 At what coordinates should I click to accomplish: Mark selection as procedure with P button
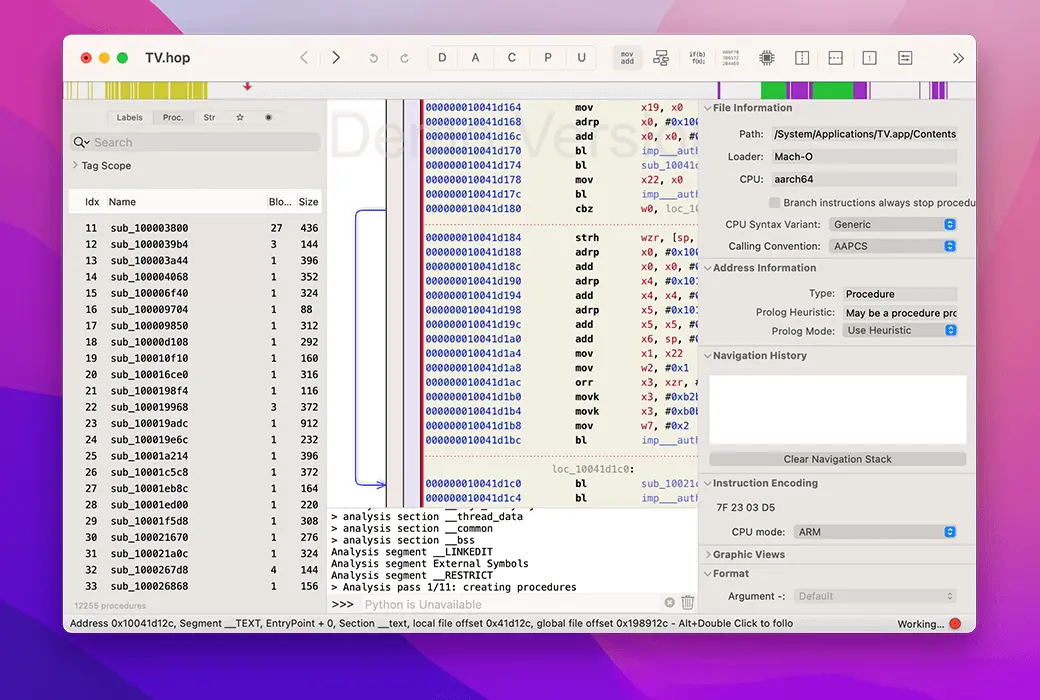click(548, 58)
